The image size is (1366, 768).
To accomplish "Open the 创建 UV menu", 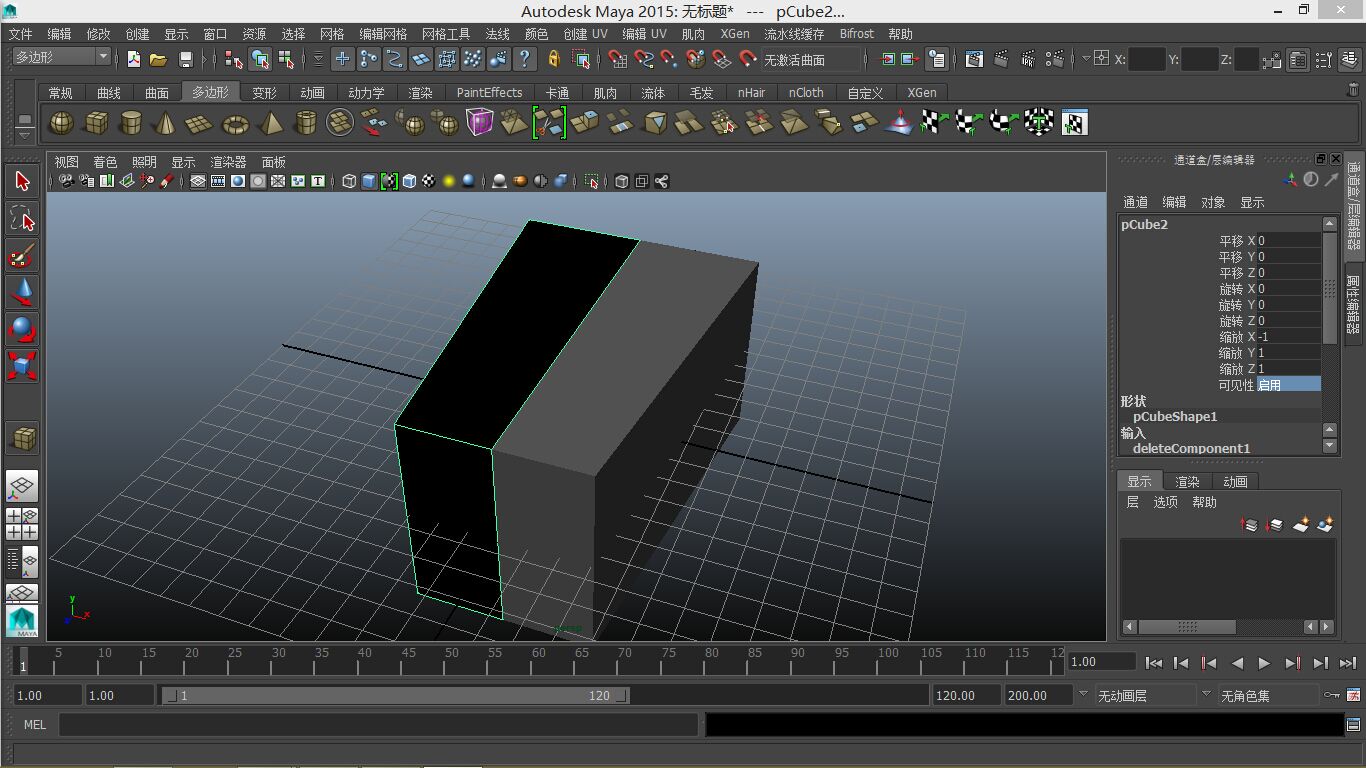I will tap(584, 33).
